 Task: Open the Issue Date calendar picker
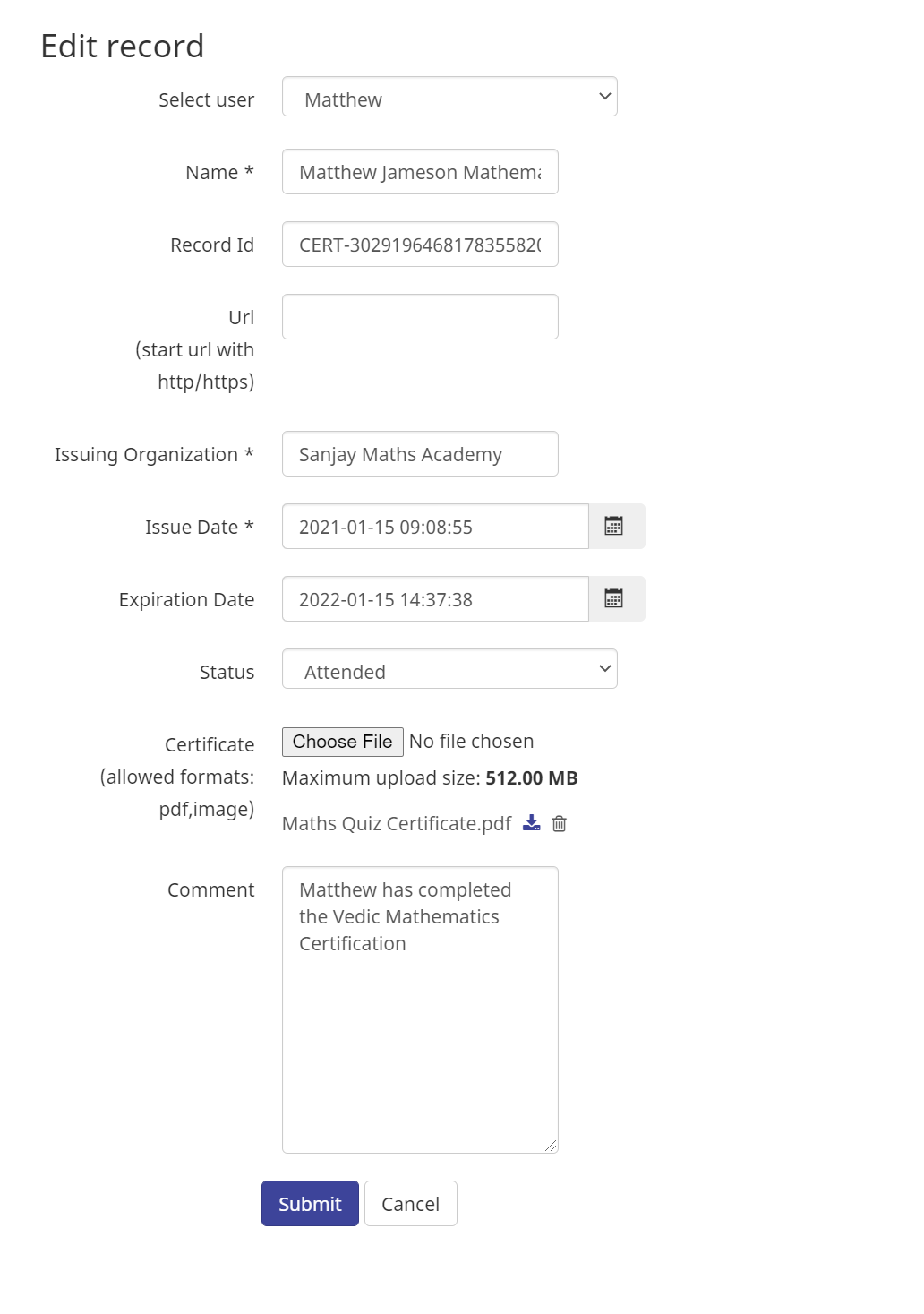(614, 527)
